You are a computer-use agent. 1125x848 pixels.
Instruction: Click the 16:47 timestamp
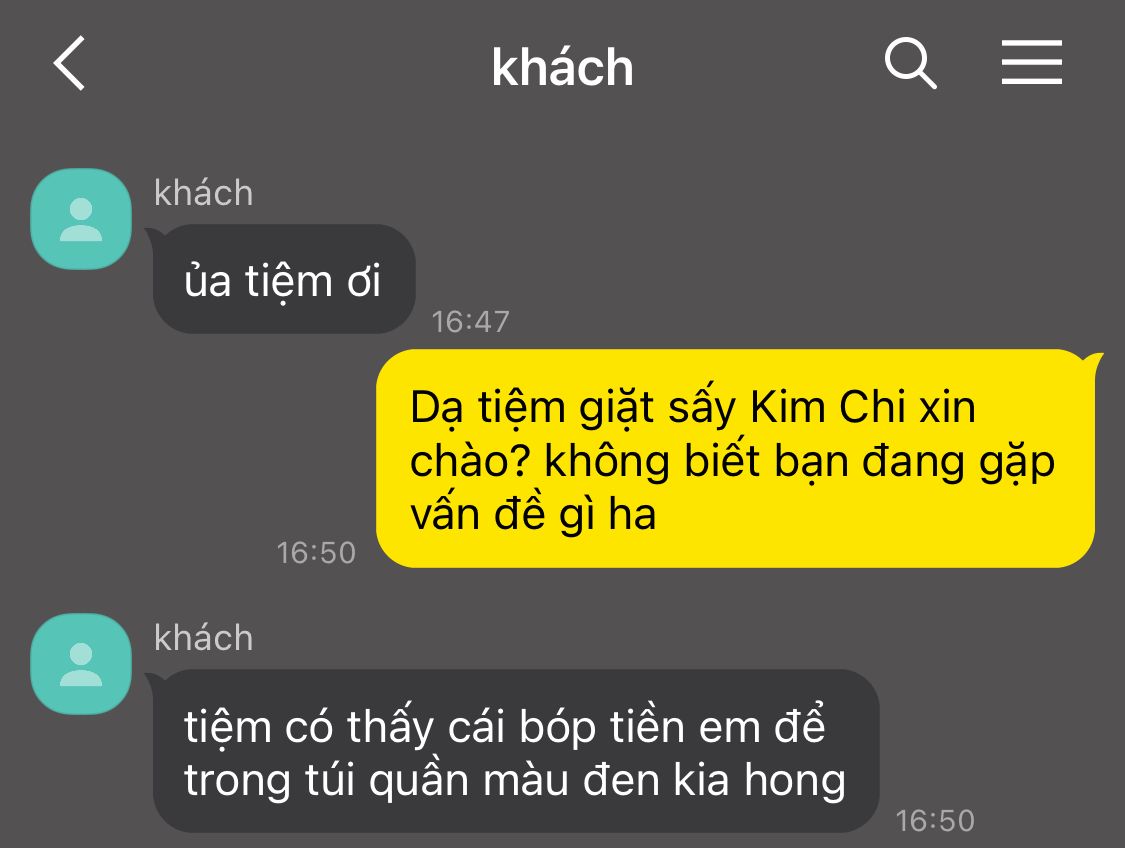click(x=471, y=321)
